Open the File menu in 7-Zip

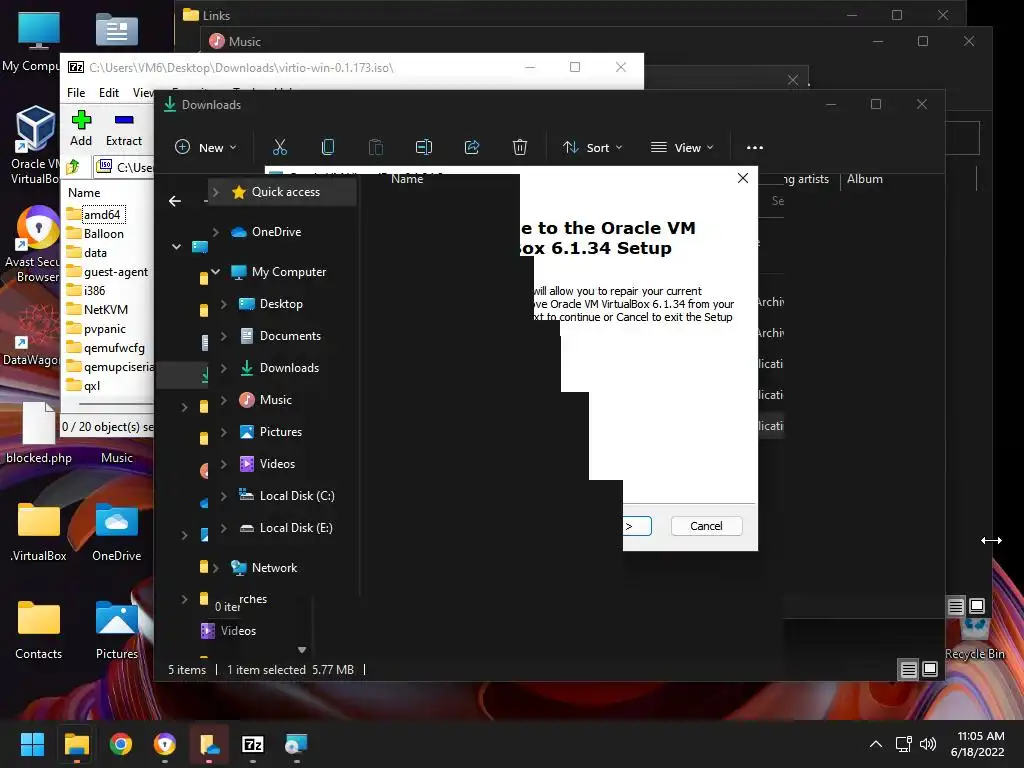pyautogui.click(x=76, y=93)
